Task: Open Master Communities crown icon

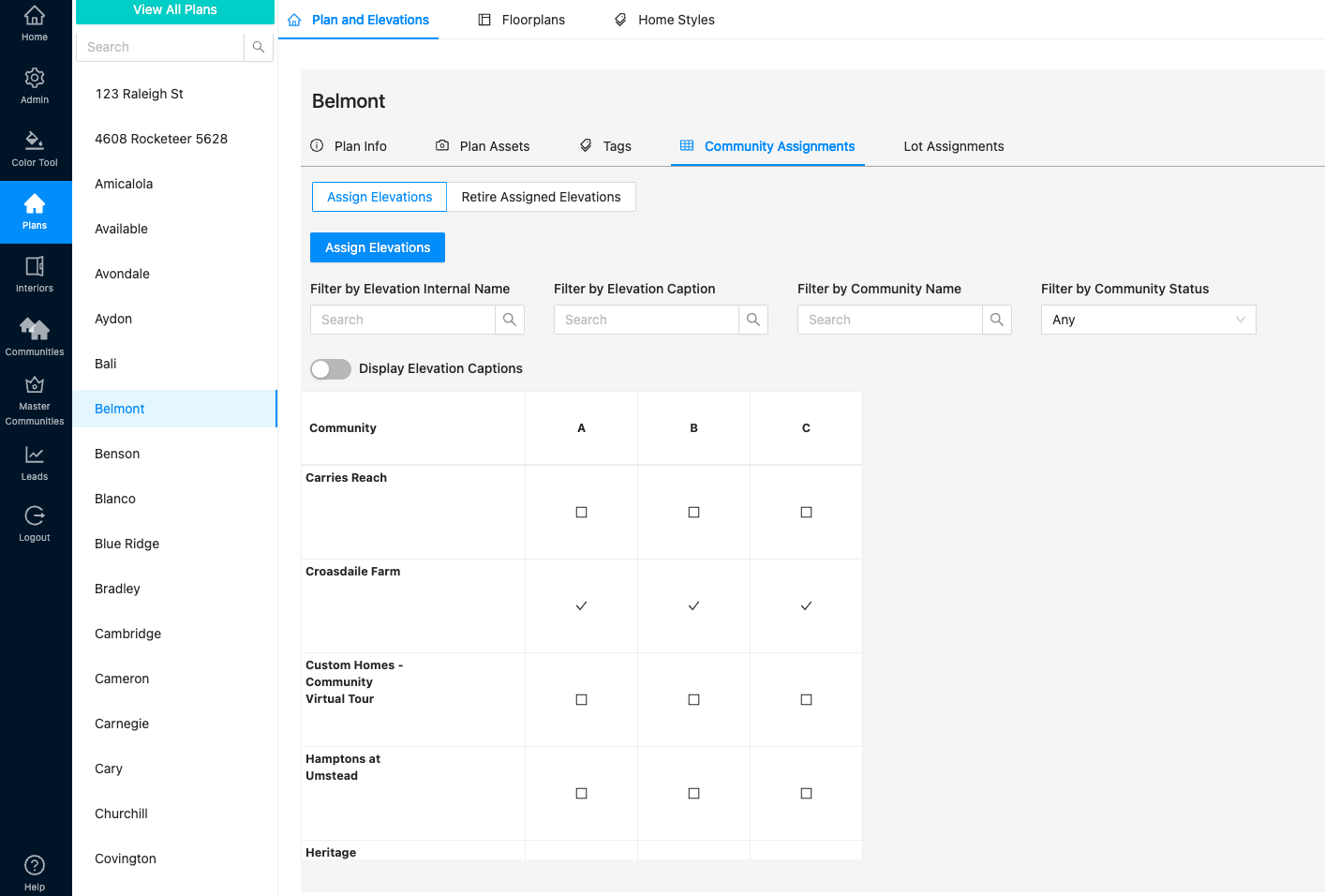Action: pyautogui.click(x=35, y=385)
